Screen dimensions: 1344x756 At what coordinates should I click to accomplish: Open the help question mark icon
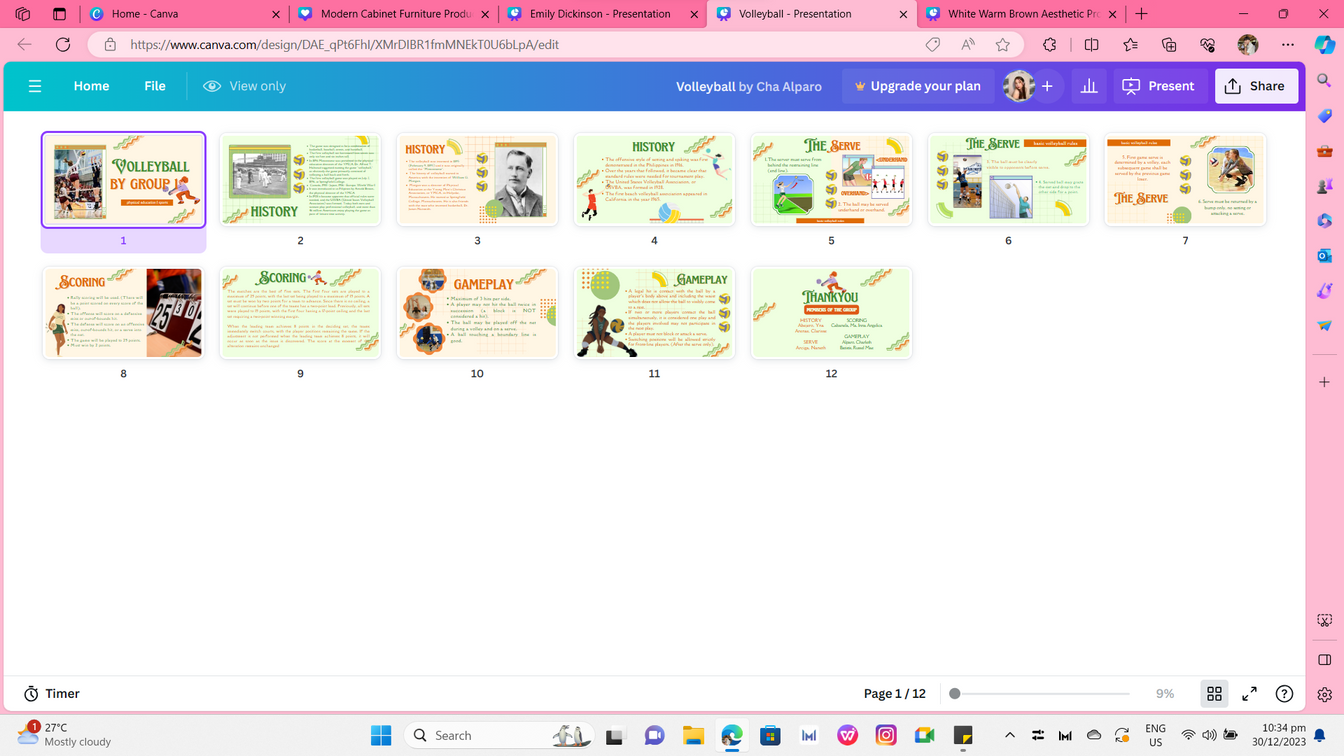[1285, 693]
